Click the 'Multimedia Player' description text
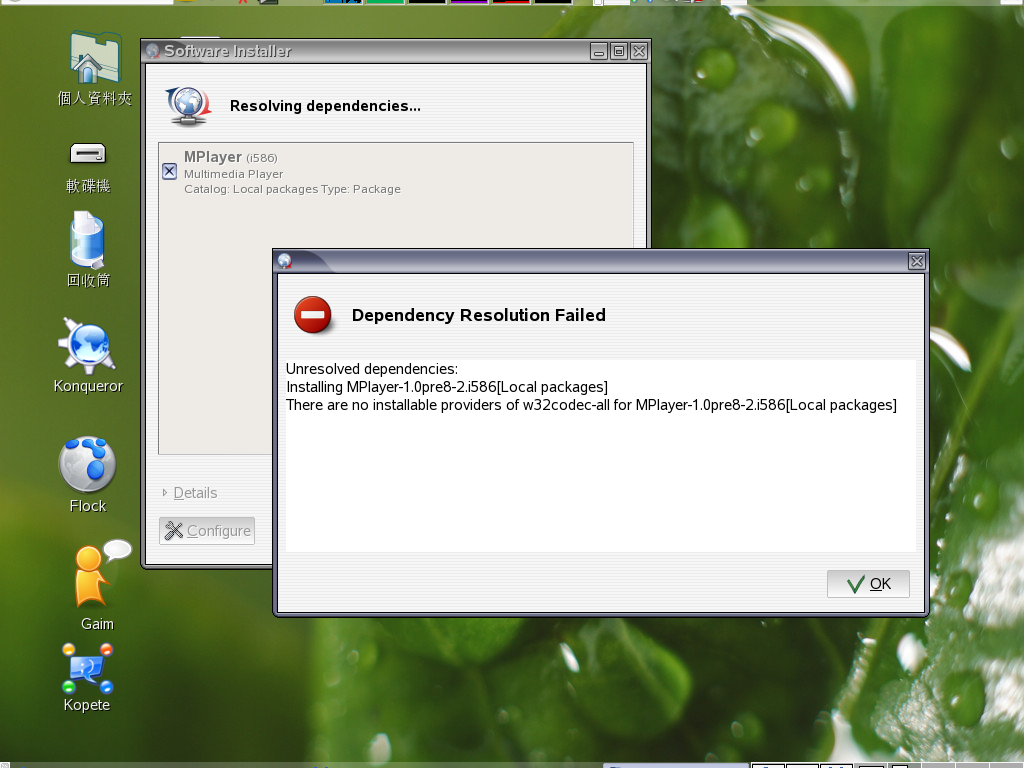 point(234,174)
